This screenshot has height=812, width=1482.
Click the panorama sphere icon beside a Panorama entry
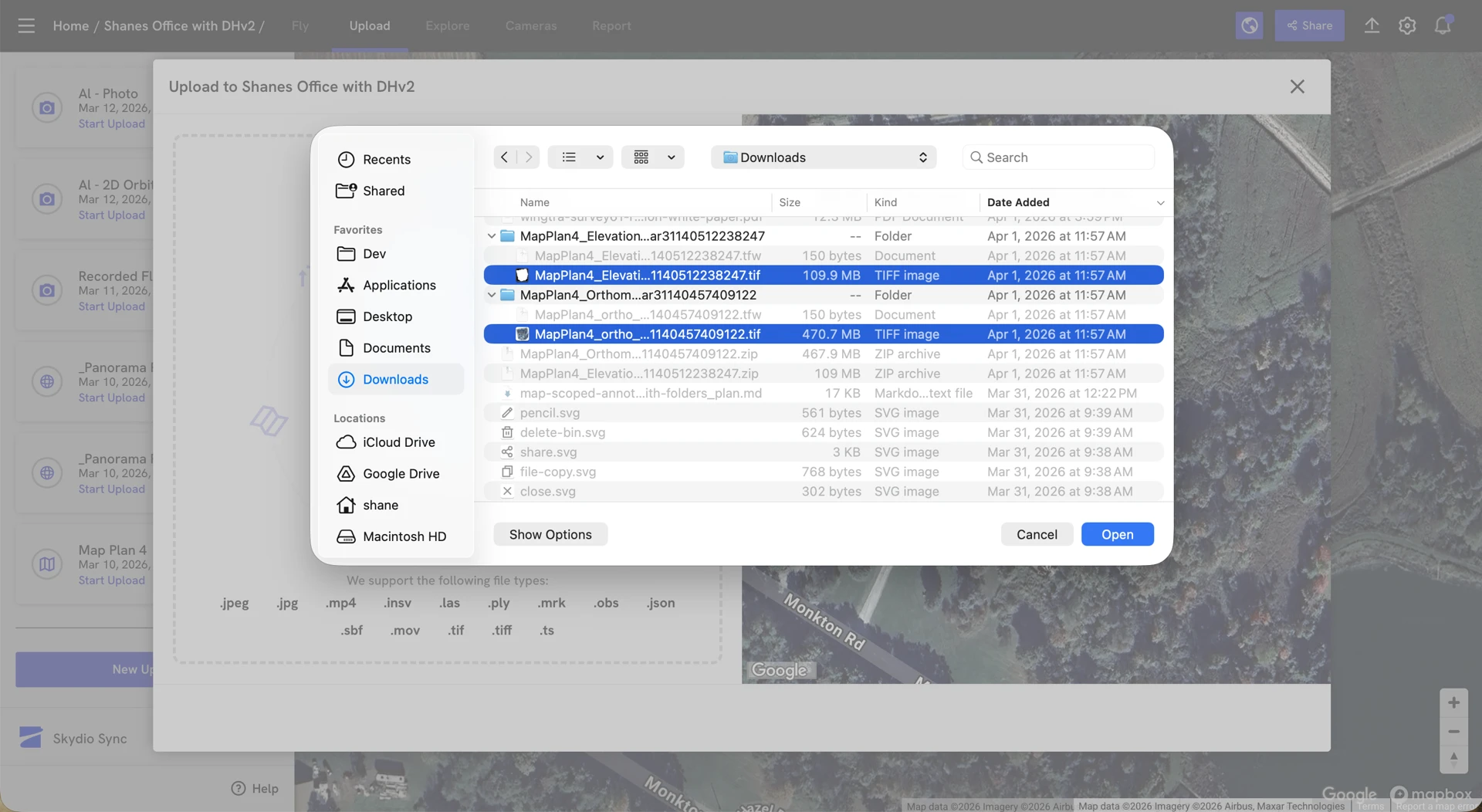(x=47, y=381)
